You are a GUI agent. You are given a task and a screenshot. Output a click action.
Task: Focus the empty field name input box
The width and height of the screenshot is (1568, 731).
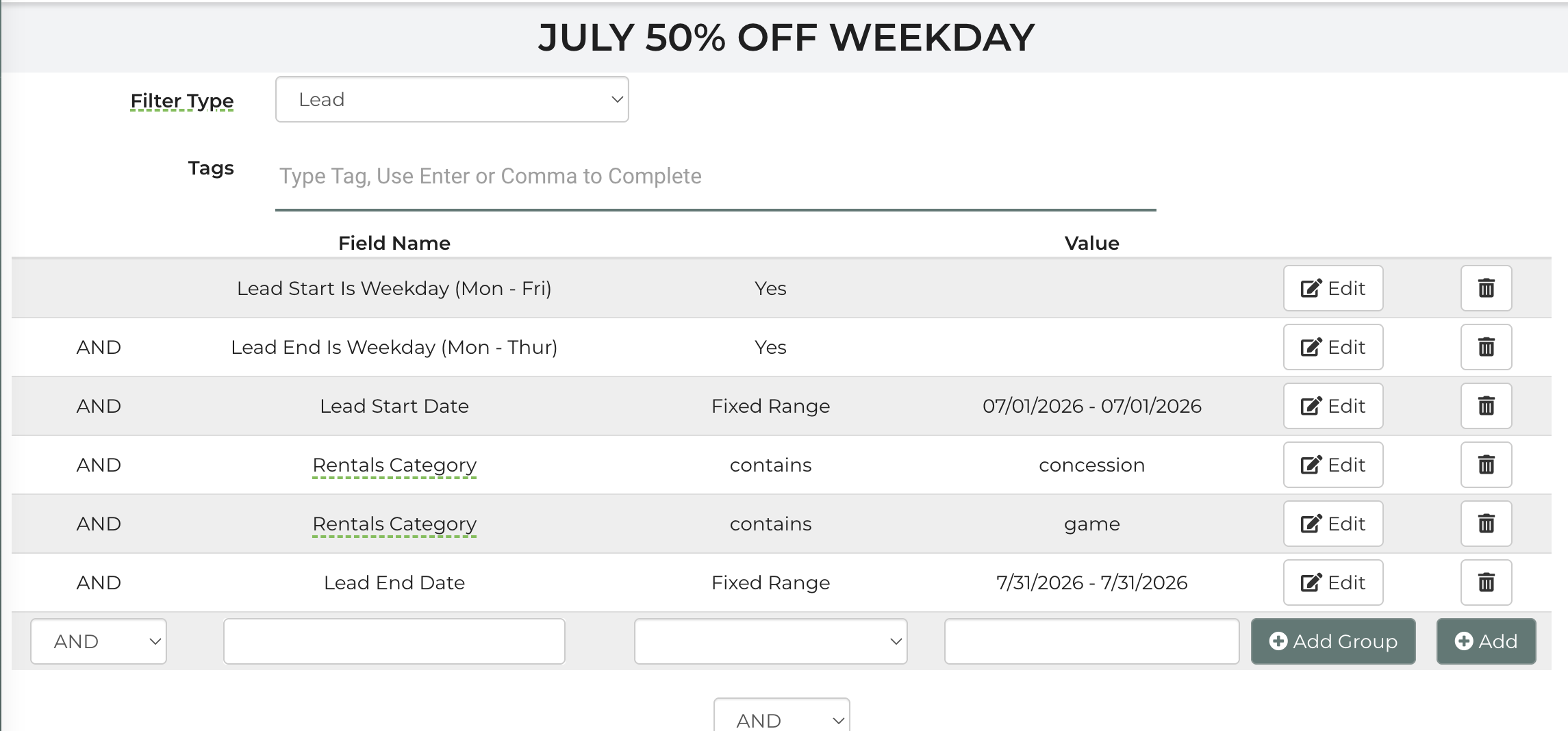click(x=394, y=641)
